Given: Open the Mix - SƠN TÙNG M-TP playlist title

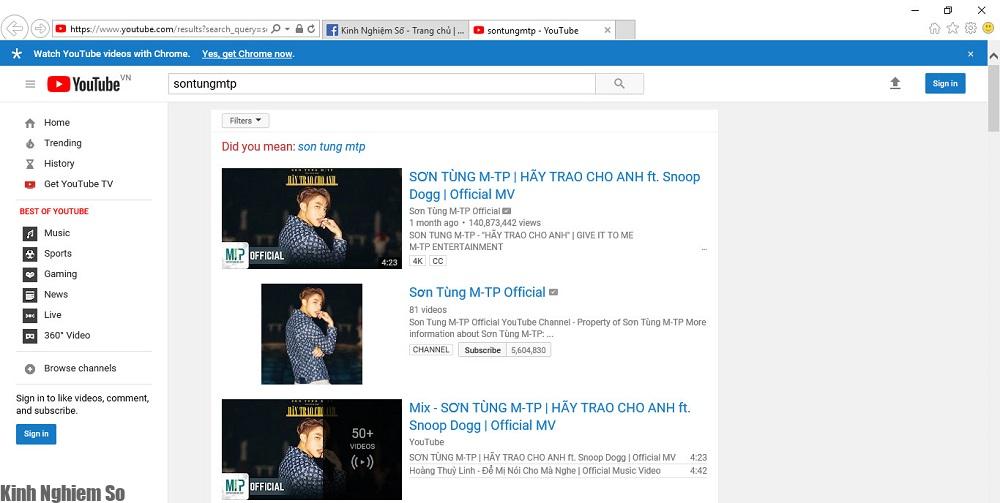Looking at the screenshot, I should tap(550, 416).
